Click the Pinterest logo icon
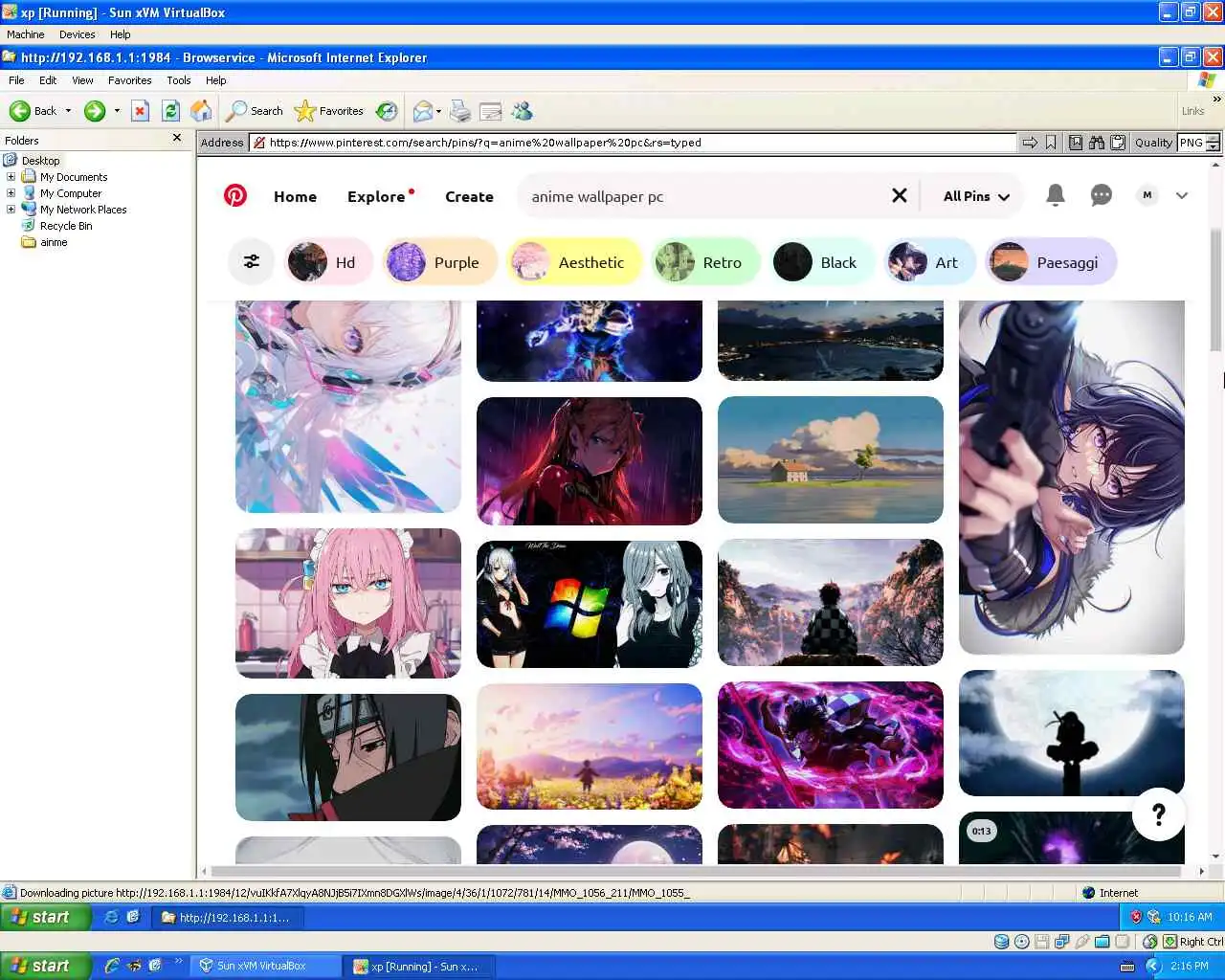This screenshot has height=980, width=1225. (235, 196)
